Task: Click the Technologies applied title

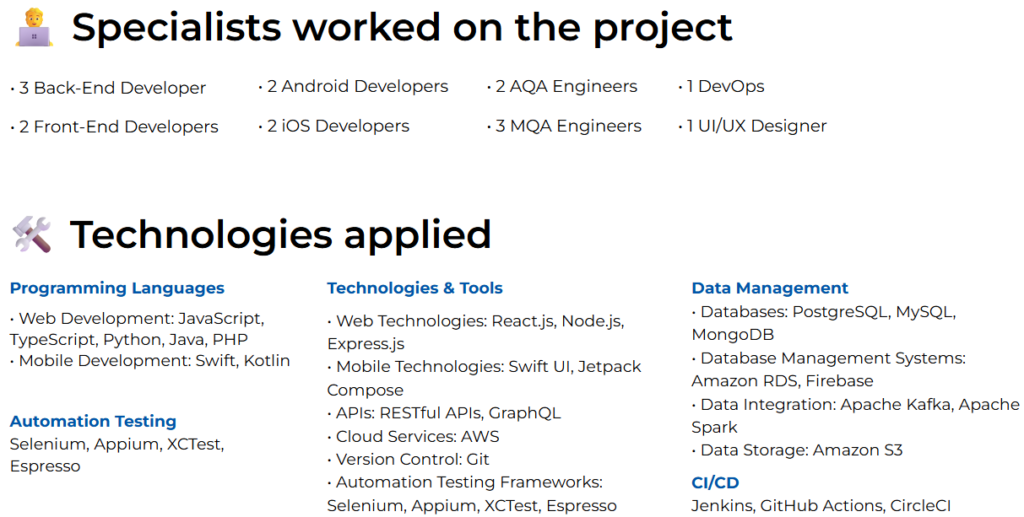Action: point(280,235)
